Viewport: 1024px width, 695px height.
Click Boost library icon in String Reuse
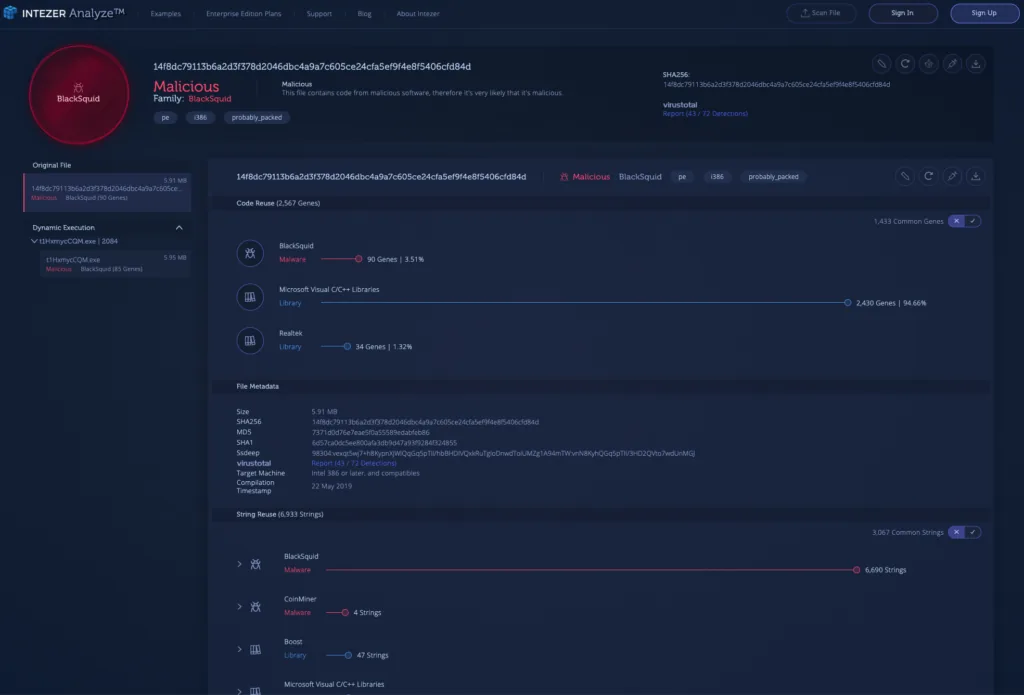[x=255, y=649]
